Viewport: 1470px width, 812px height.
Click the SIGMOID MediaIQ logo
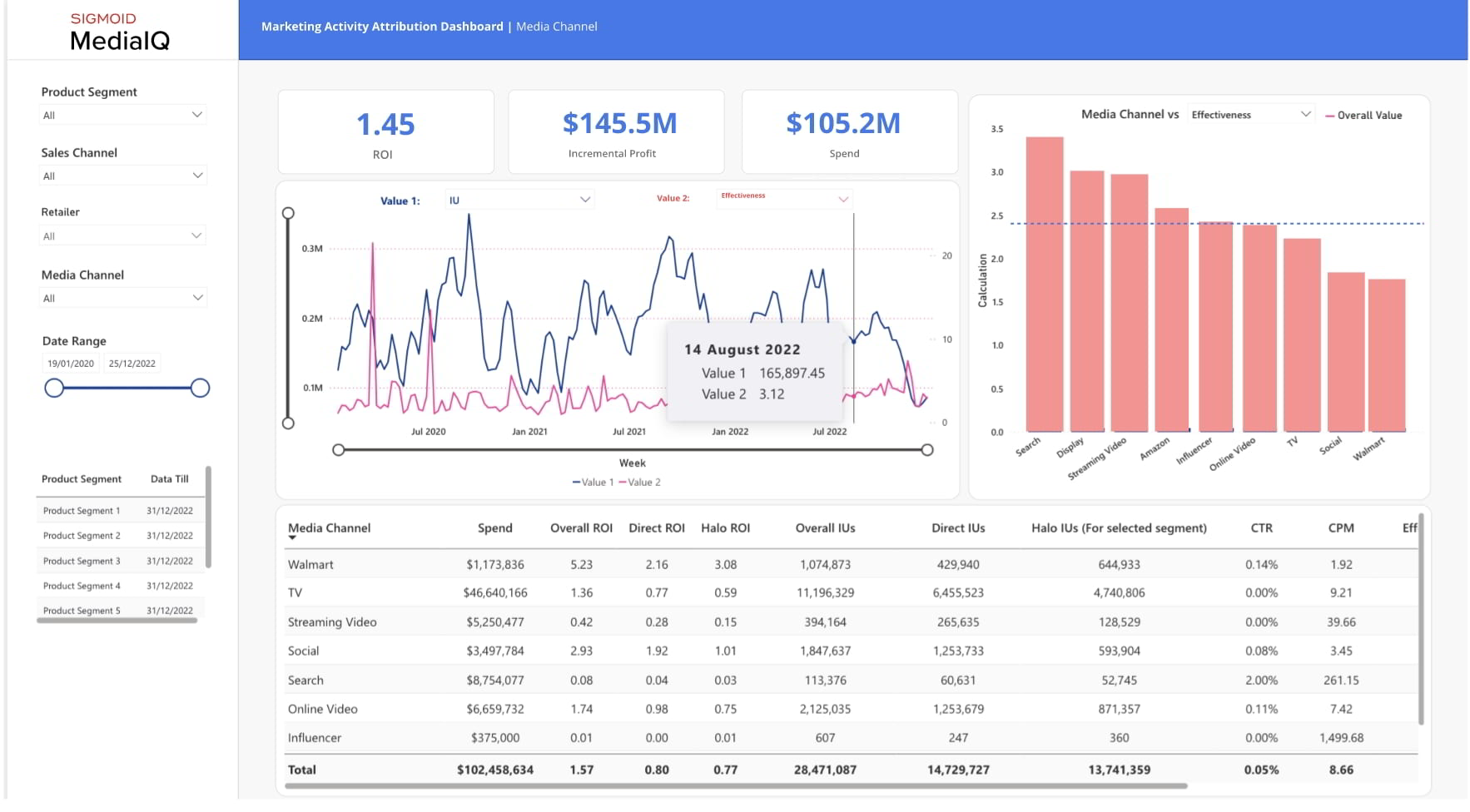pos(119,32)
